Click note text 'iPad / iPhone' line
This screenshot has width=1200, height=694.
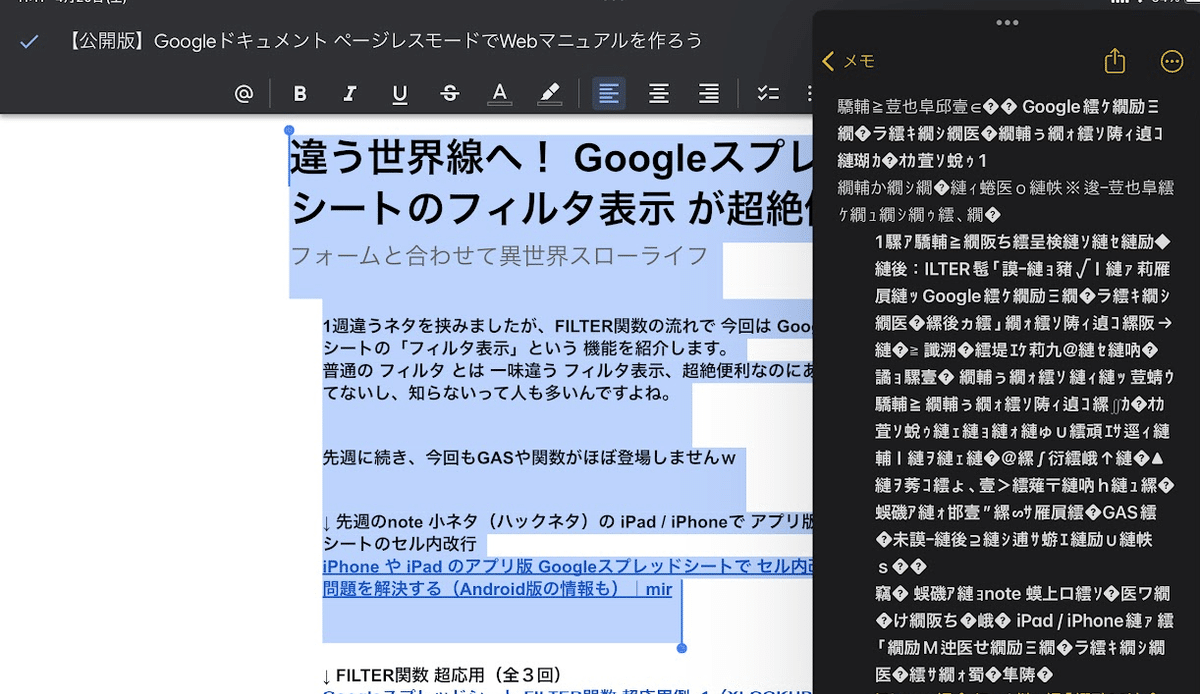[1024, 620]
